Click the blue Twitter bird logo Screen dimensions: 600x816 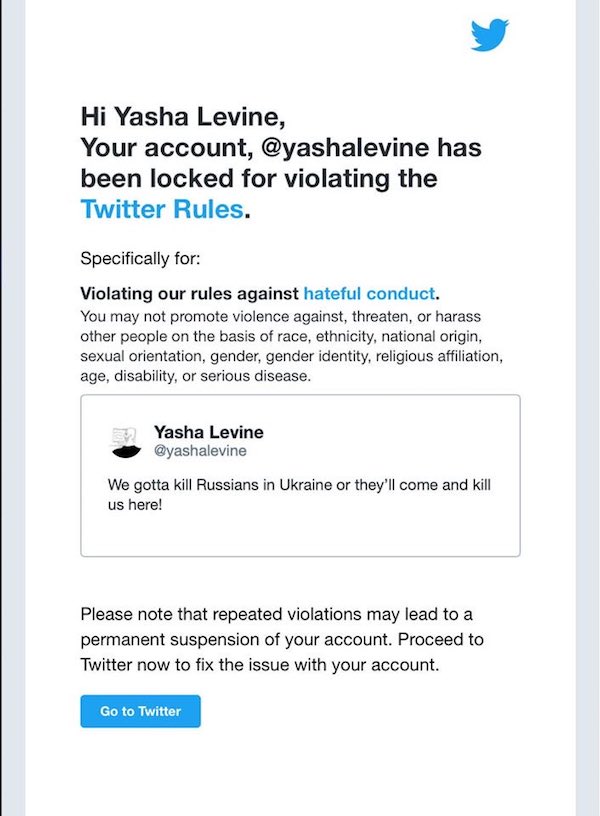(x=489, y=35)
